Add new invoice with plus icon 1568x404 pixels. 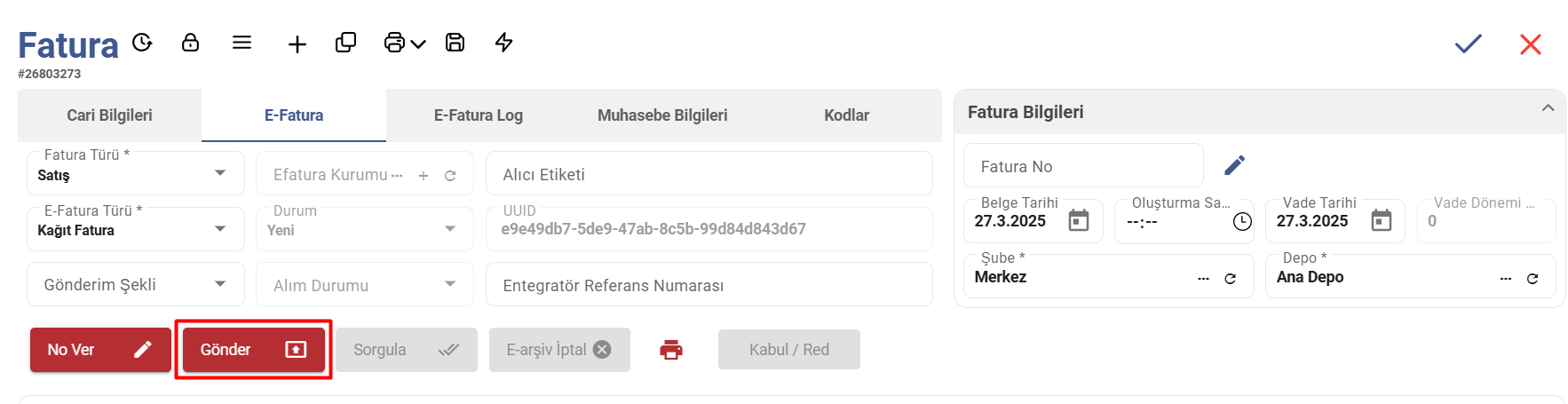pyautogui.click(x=297, y=44)
